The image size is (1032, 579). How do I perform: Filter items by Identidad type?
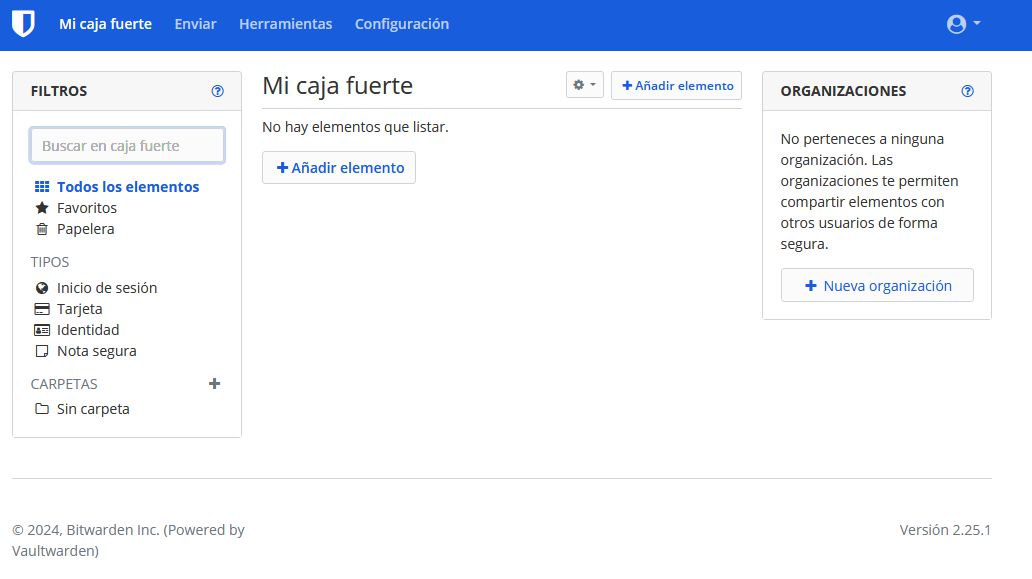pyautogui.click(x=87, y=330)
